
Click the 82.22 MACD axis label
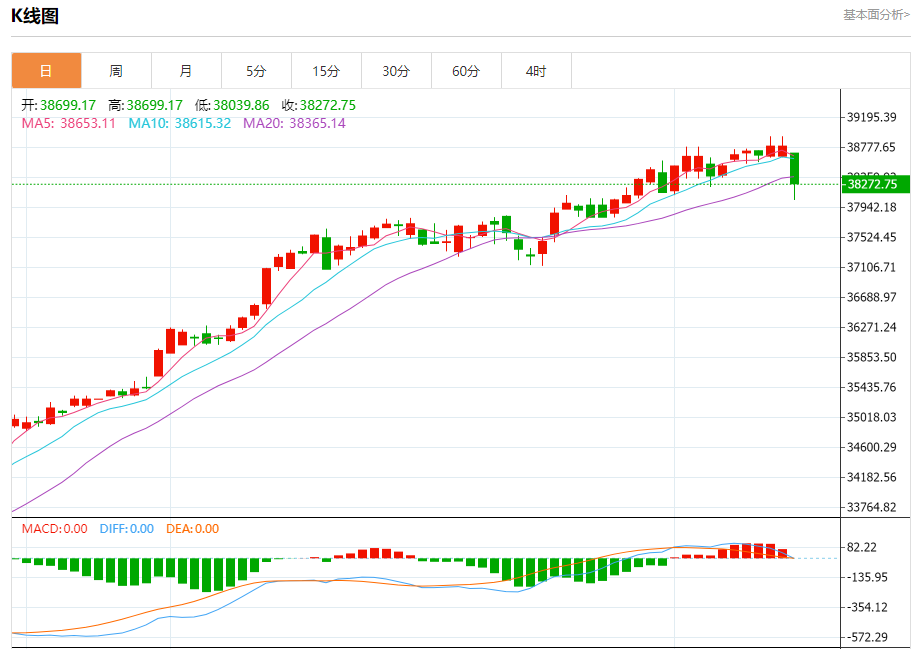coord(862,547)
